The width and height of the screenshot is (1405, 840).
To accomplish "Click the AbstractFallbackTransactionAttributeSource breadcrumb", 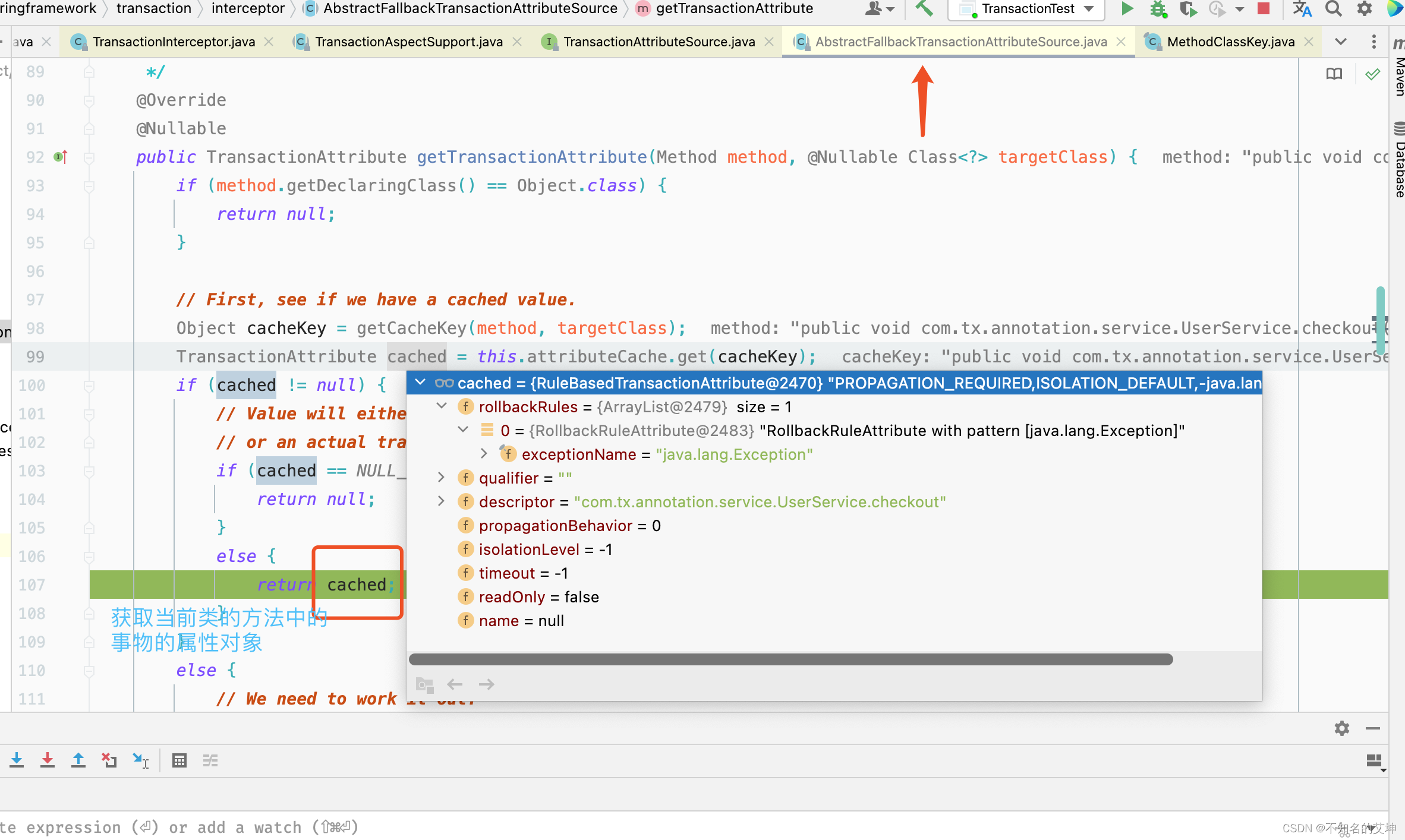I will coord(470,8).
